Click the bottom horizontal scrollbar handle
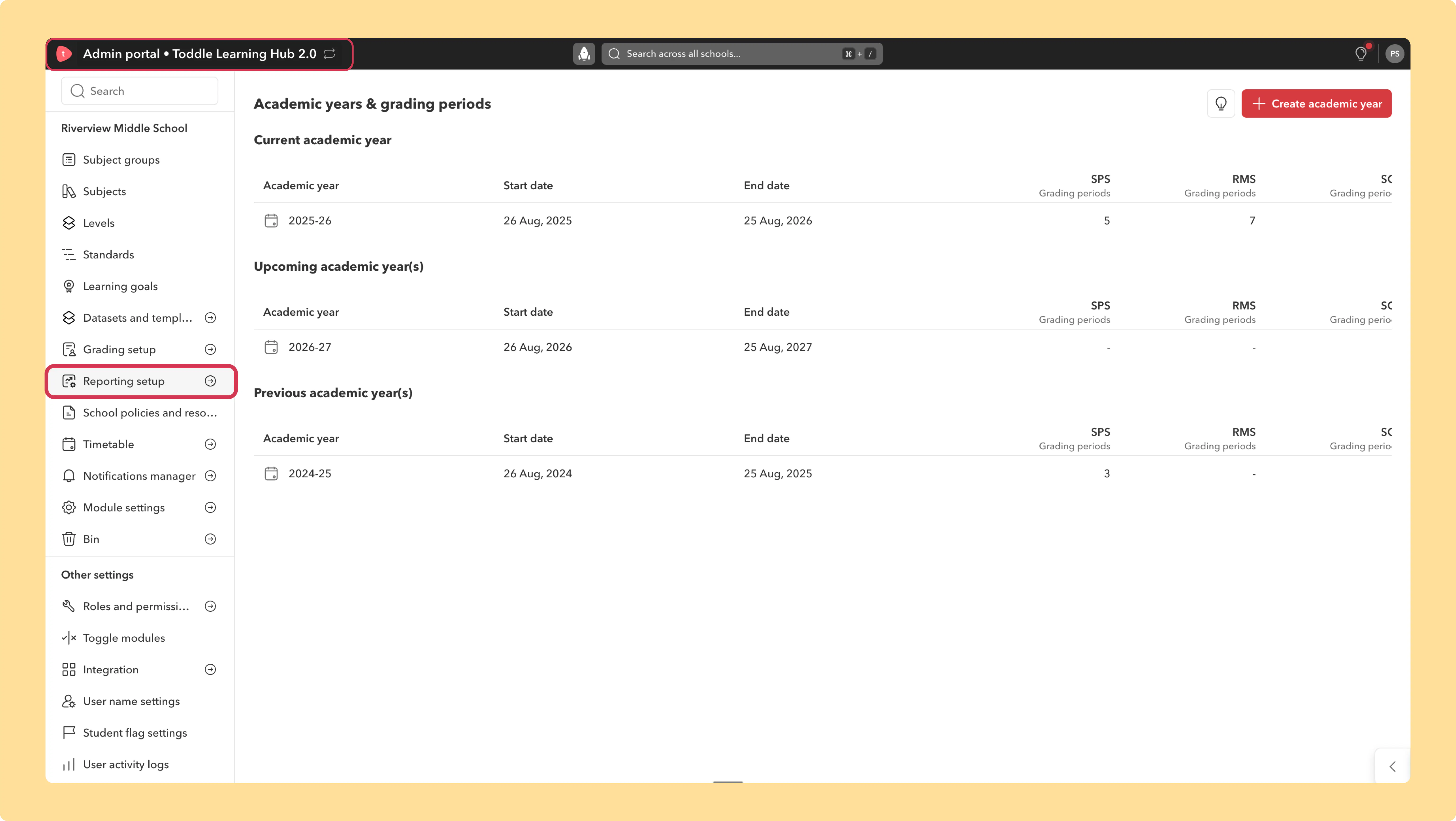Image resolution: width=1456 pixels, height=821 pixels. tap(728, 781)
